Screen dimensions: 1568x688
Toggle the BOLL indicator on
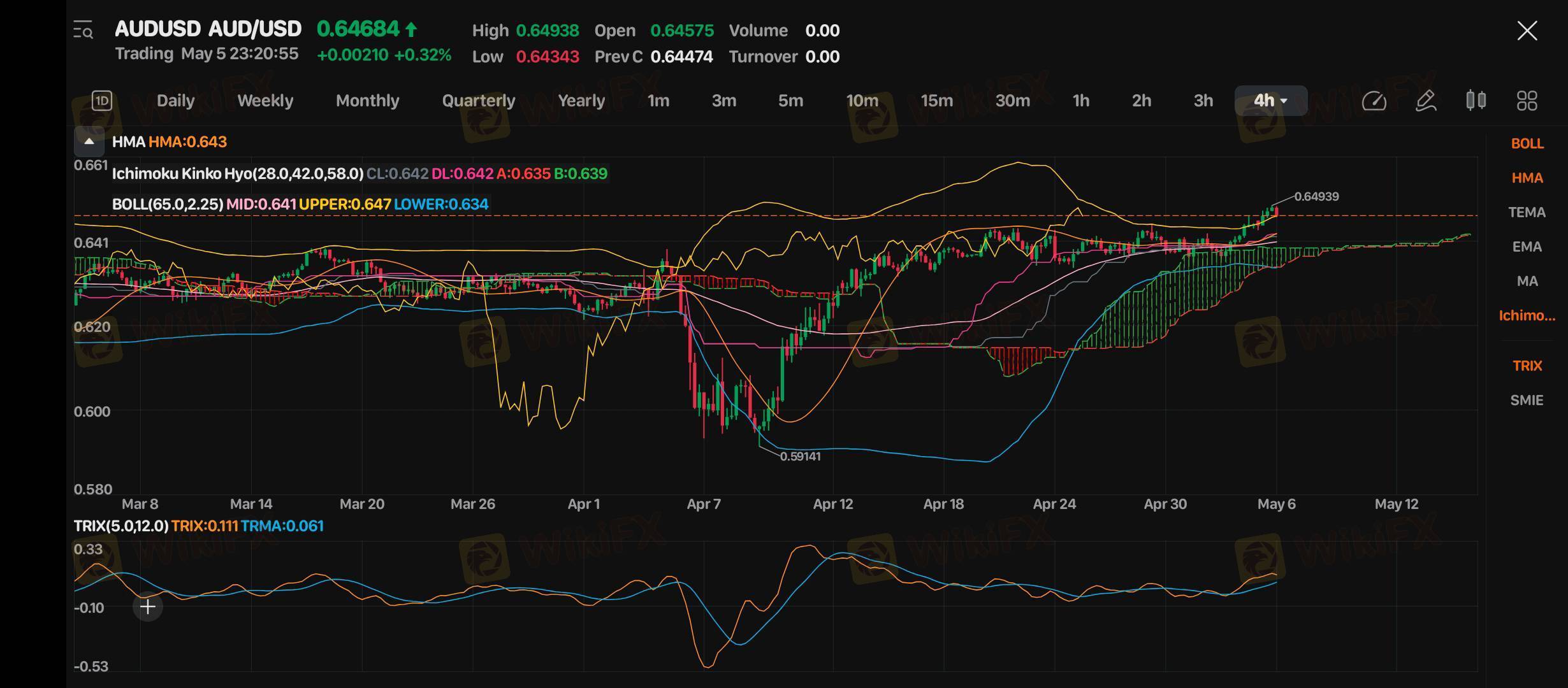pos(1527,144)
